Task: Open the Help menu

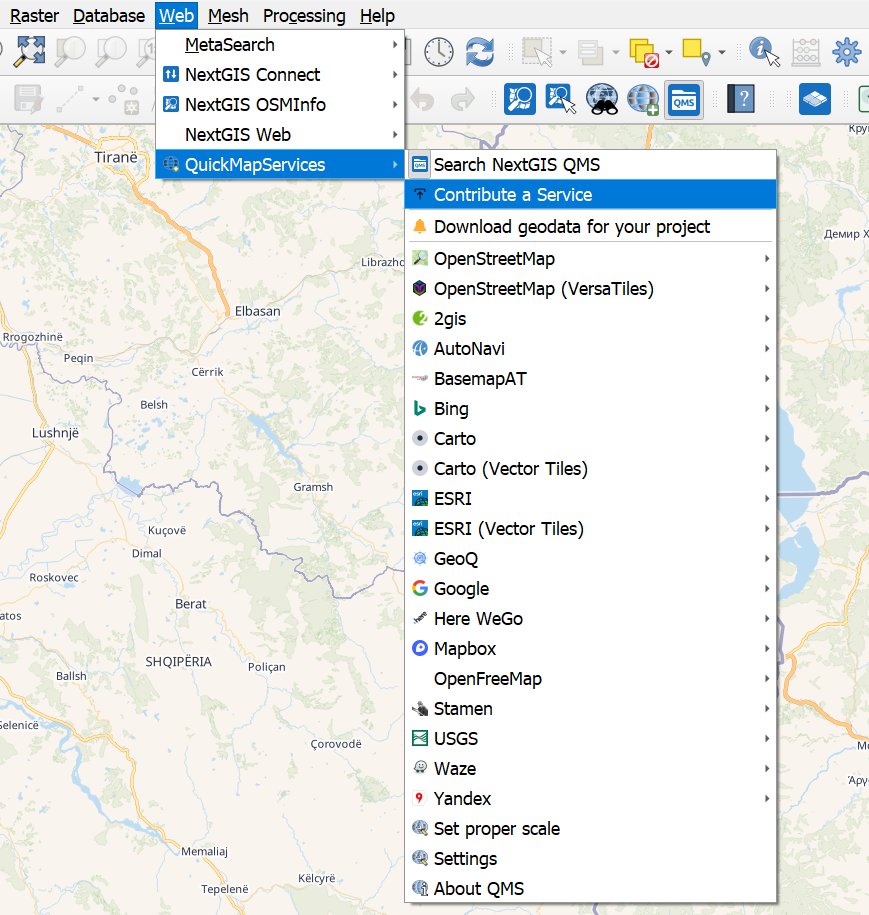Action: 377,16
